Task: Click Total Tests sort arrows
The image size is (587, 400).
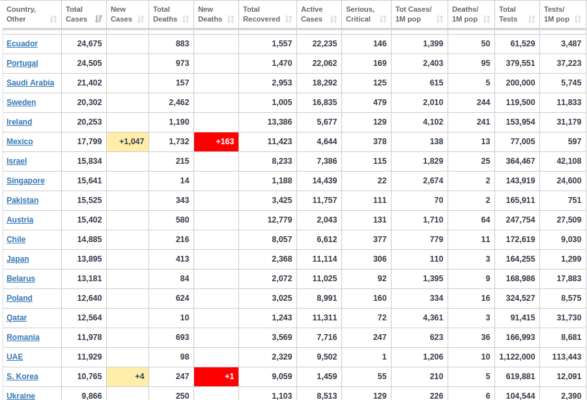Action: click(x=532, y=19)
